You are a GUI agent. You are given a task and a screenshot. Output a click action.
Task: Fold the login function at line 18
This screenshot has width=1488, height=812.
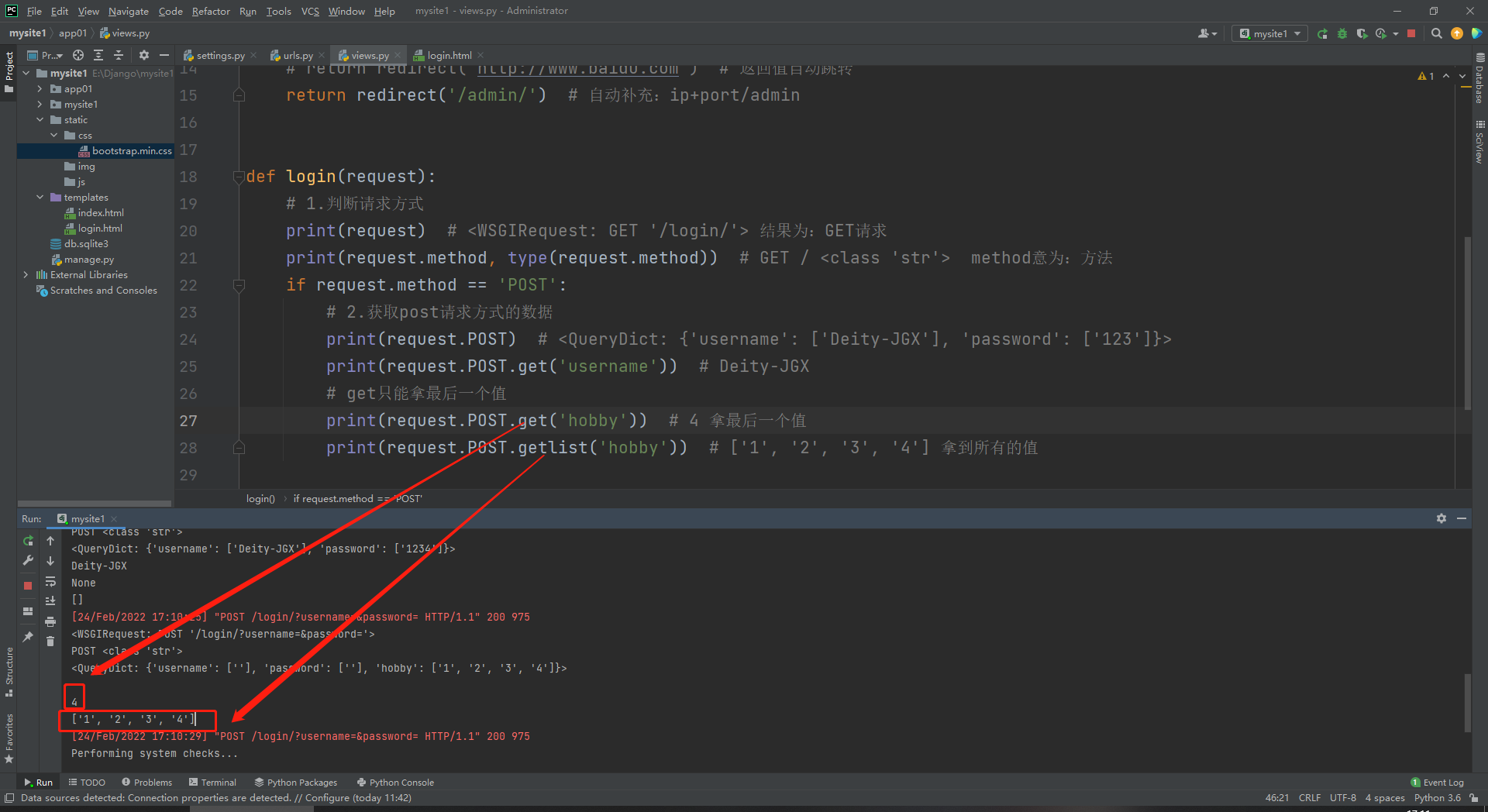pos(239,177)
